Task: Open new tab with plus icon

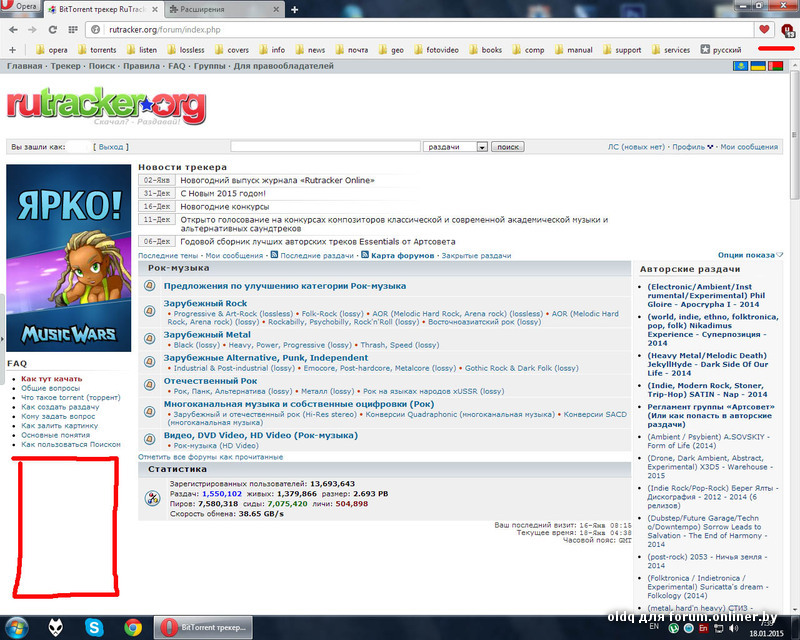Action: [294, 9]
